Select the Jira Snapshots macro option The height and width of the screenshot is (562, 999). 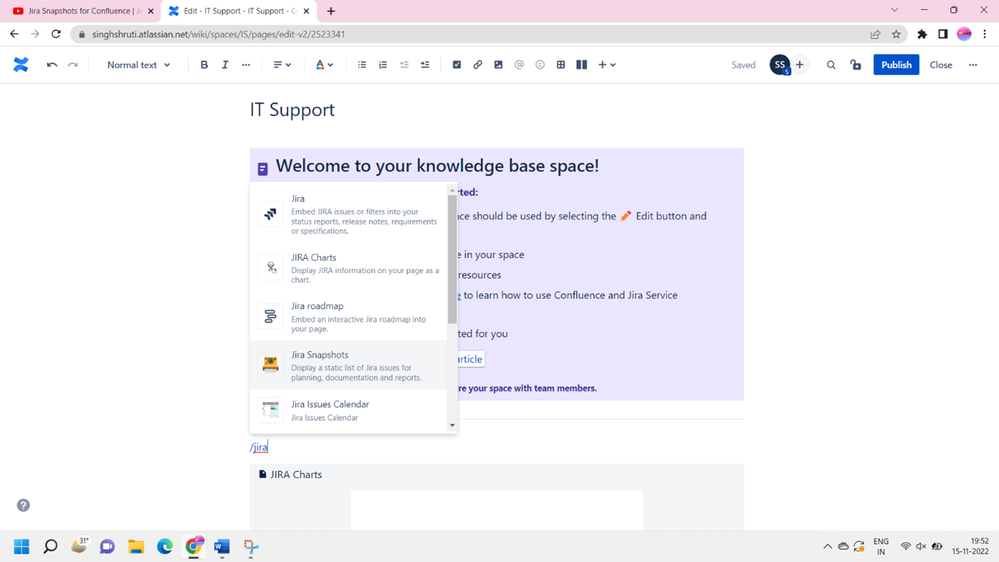(x=349, y=365)
